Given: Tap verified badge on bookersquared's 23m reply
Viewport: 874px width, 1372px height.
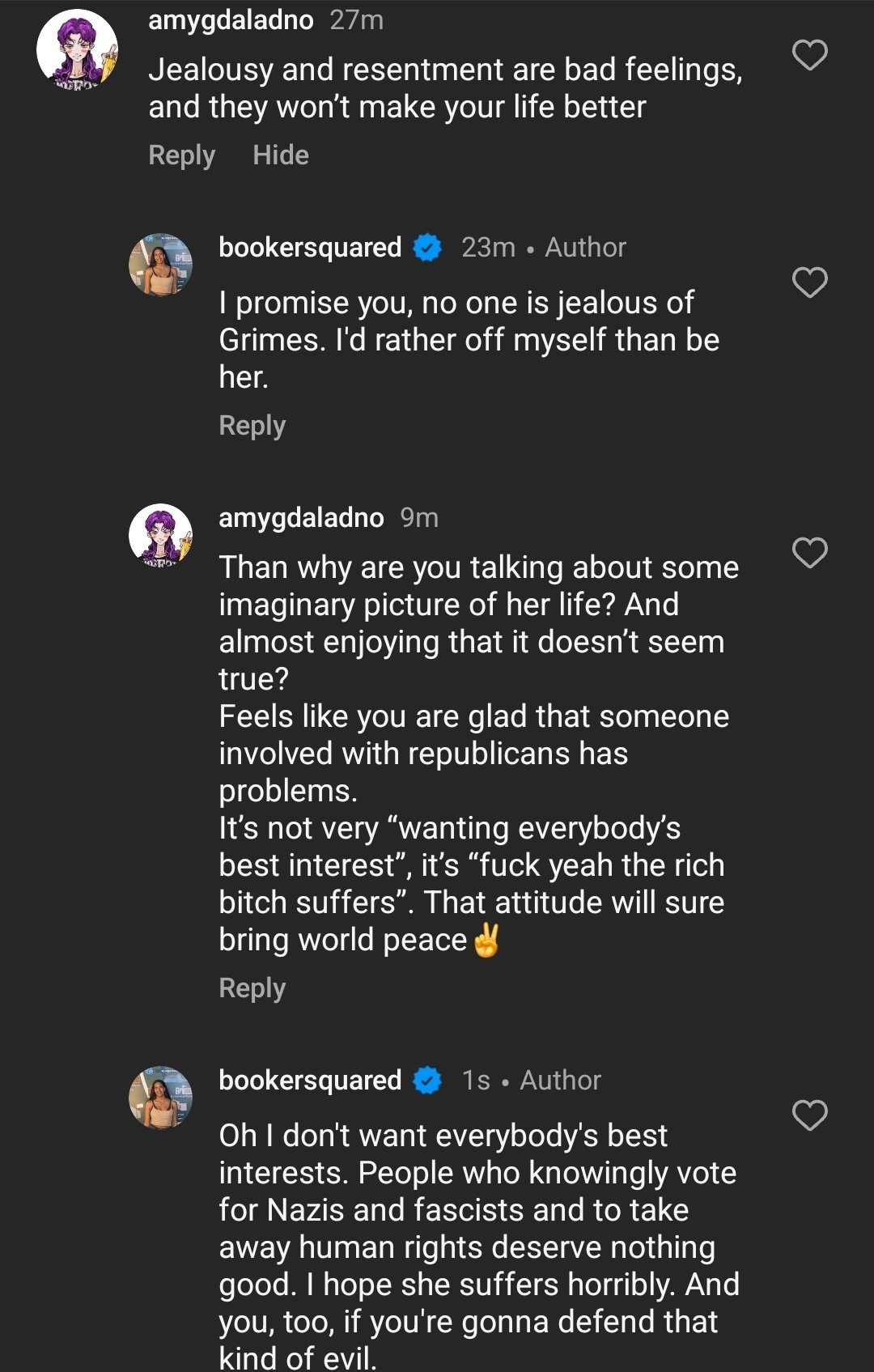Looking at the screenshot, I should coord(427,247).
